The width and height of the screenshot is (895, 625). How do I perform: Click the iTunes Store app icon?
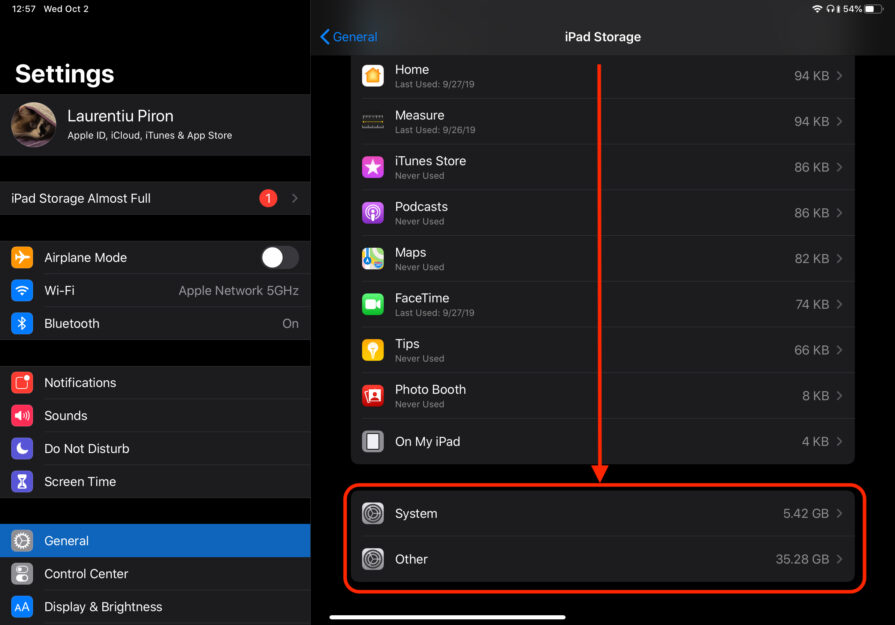tap(372, 167)
